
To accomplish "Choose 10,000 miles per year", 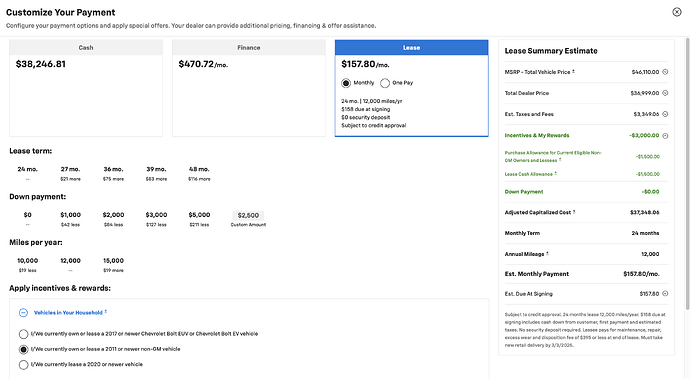I will [x=27, y=265].
